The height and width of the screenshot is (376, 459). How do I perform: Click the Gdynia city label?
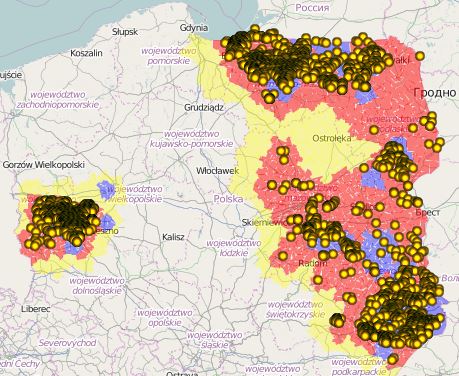tap(194, 28)
